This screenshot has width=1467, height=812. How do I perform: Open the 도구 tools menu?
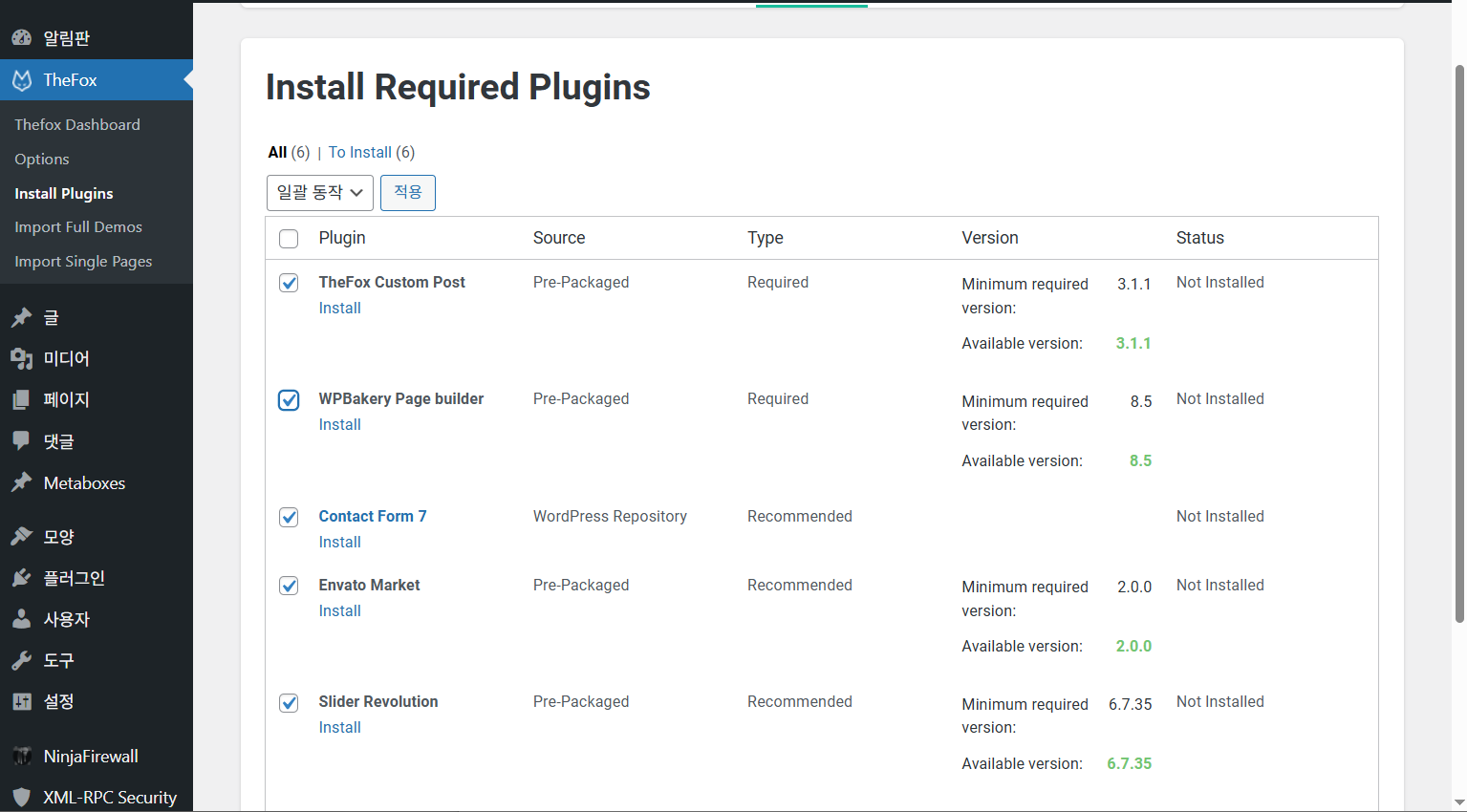(97, 660)
